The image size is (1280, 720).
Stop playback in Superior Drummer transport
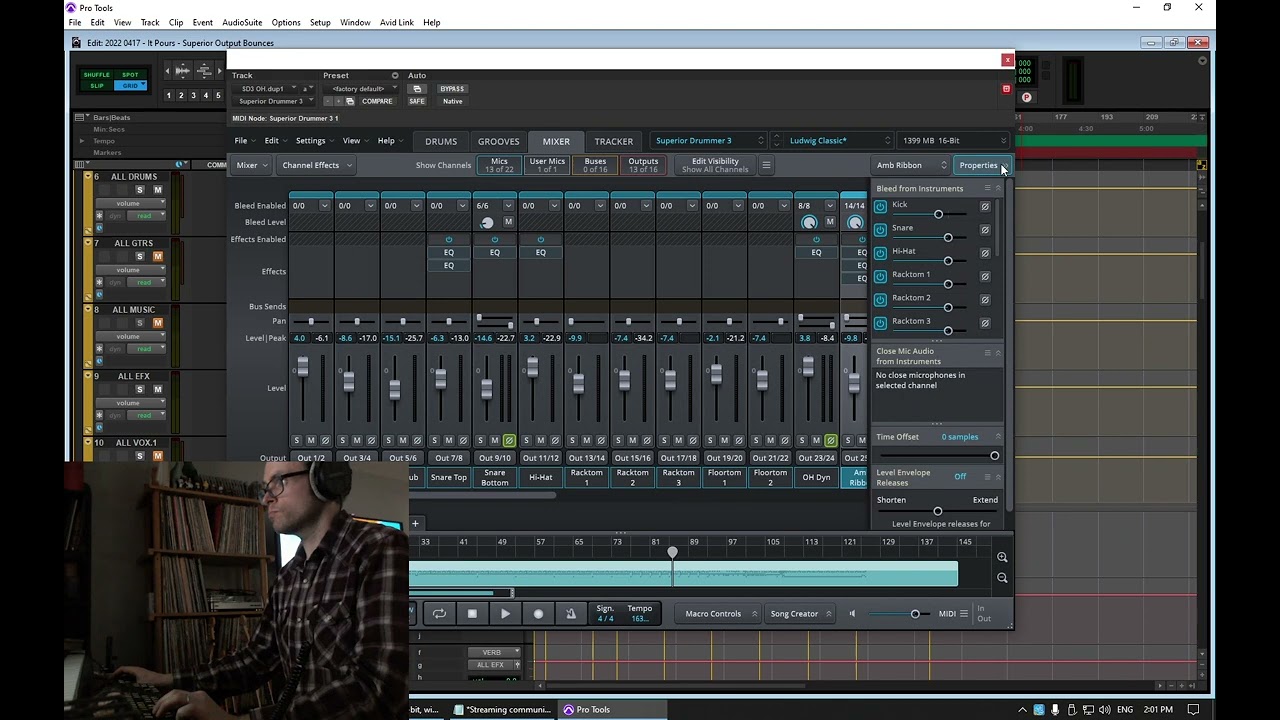click(472, 614)
